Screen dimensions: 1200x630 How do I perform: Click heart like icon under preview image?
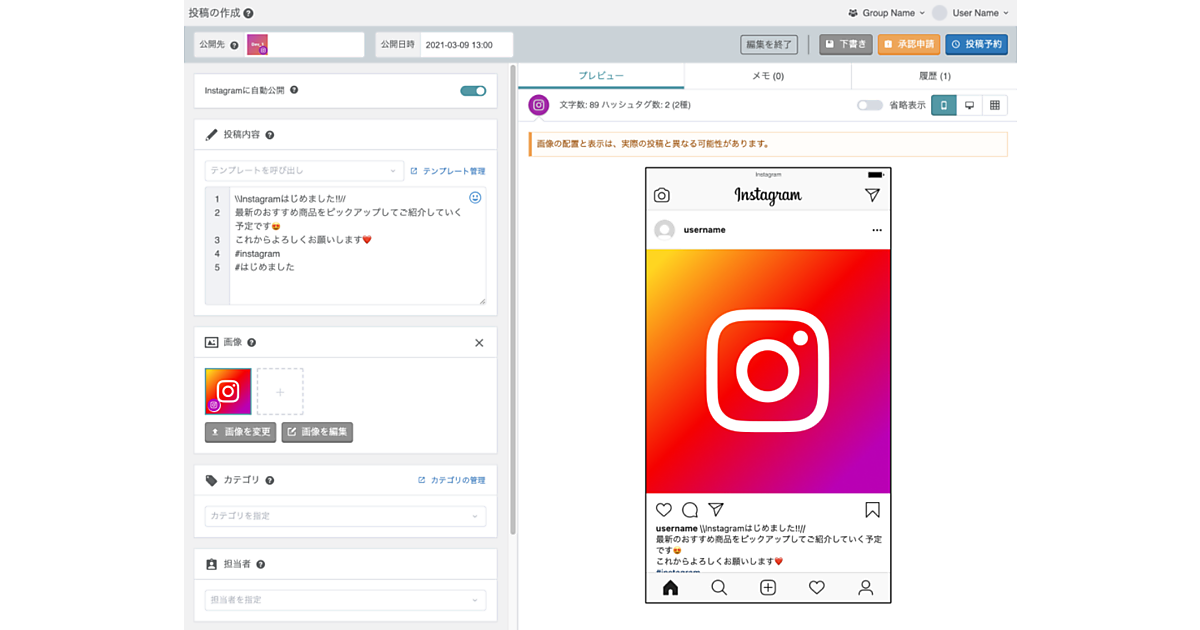[x=663, y=510]
